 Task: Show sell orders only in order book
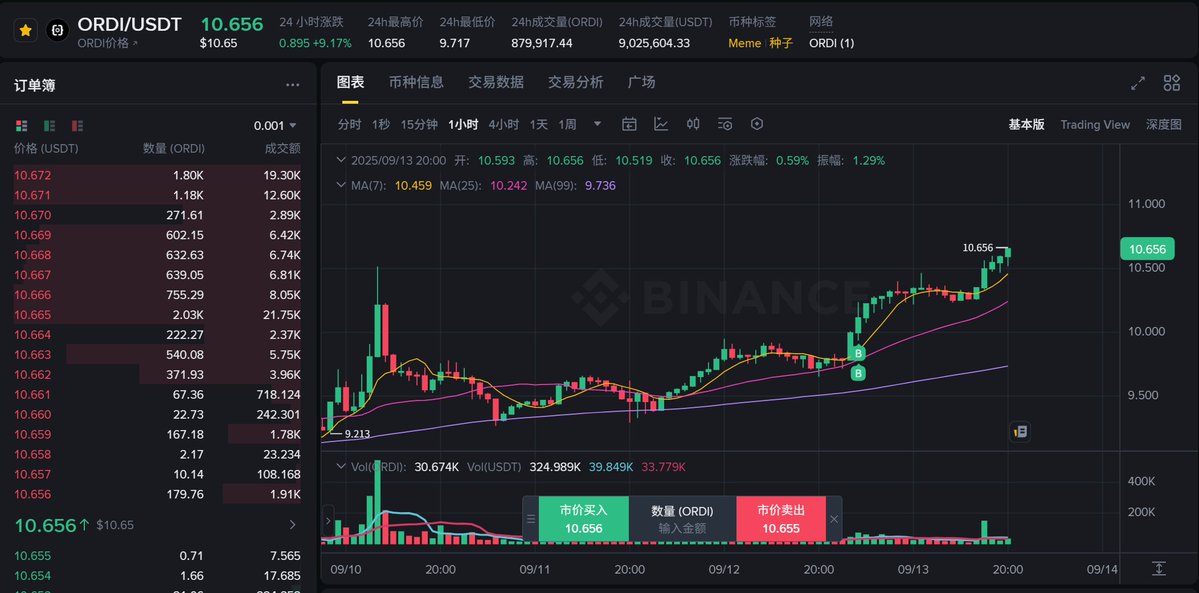click(x=77, y=125)
